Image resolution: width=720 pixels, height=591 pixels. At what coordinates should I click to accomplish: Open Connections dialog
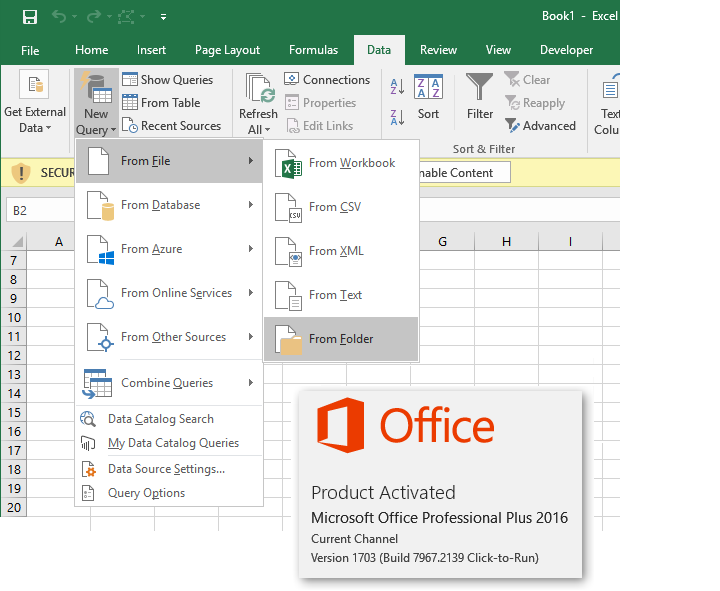(327, 79)
